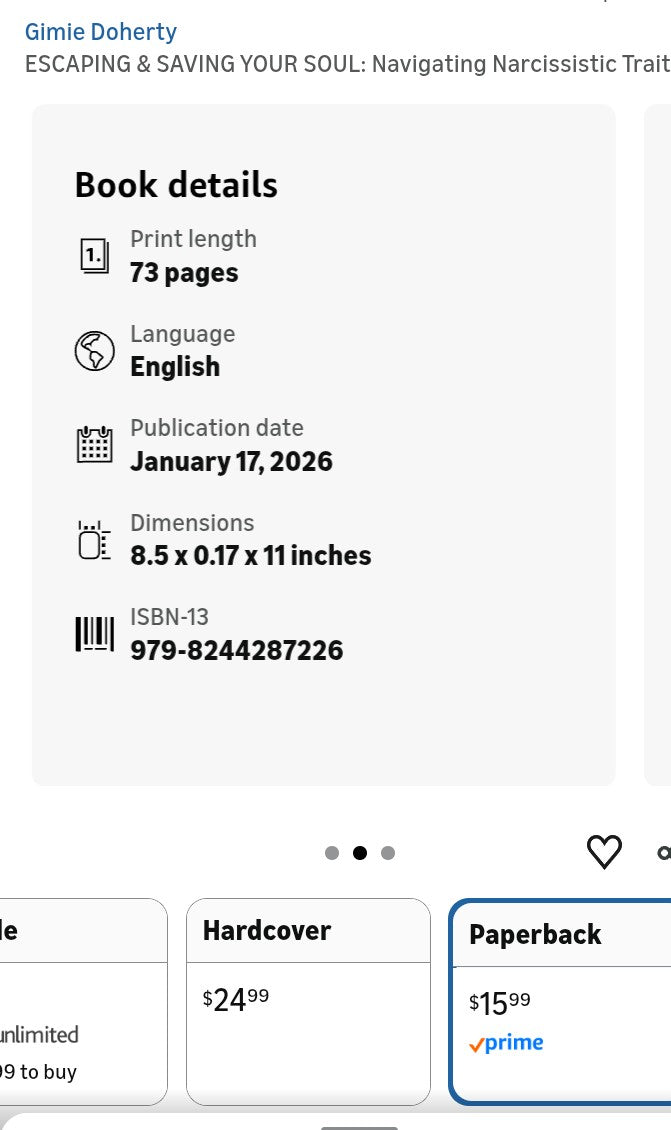This screenshot has height=1130, width=671.
Task: Tap the Dimensions ruler icon
Action: point(94,540)
